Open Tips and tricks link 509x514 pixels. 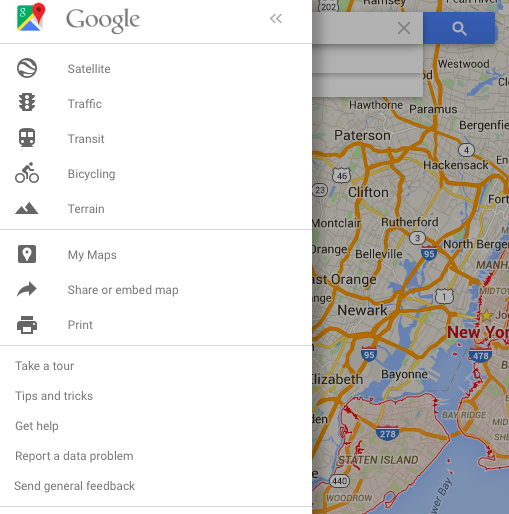click(54, 396)
